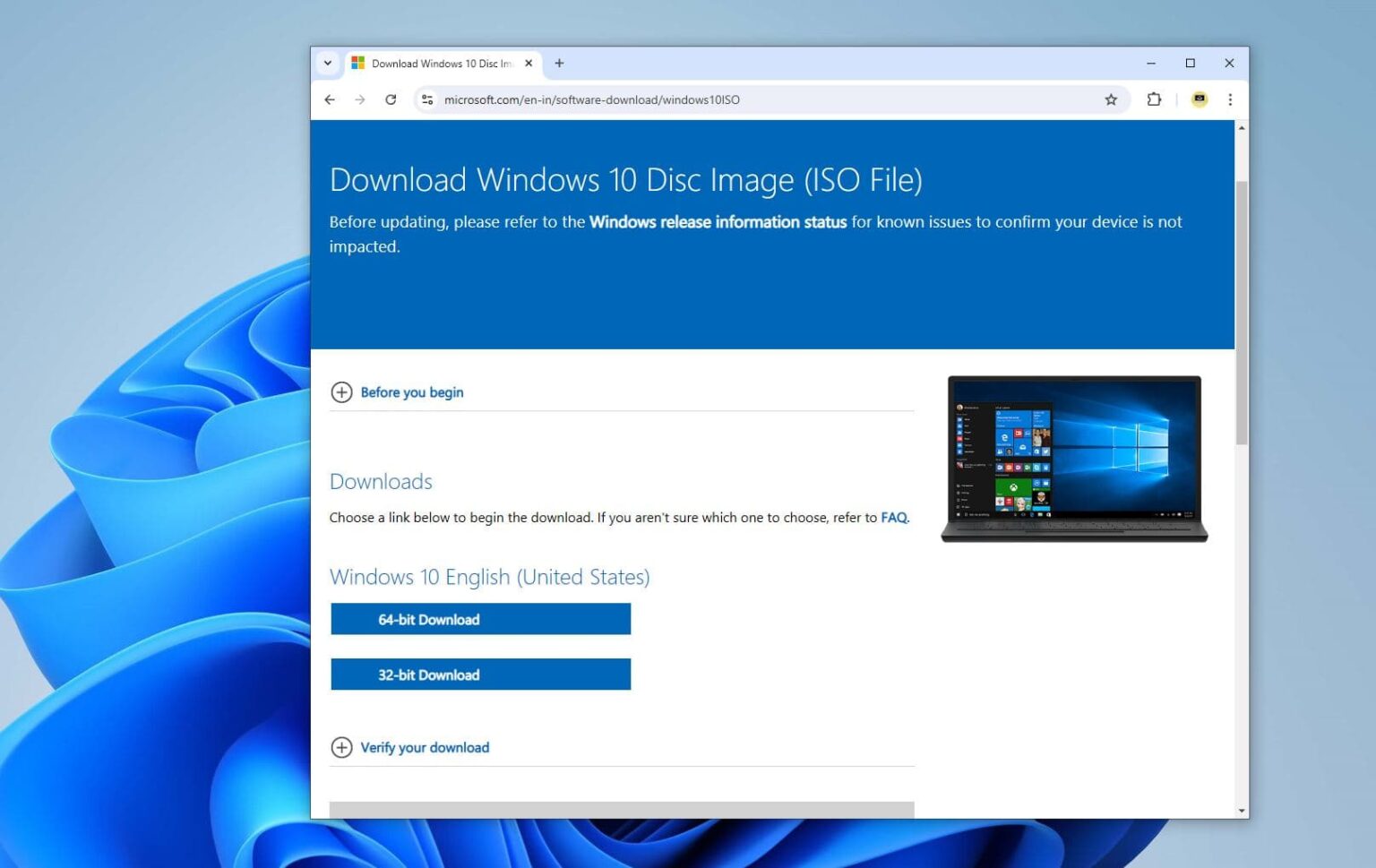Open the three-dot Chrome menu
This screenshot has height=868, width=1376.
point(1231,99)
